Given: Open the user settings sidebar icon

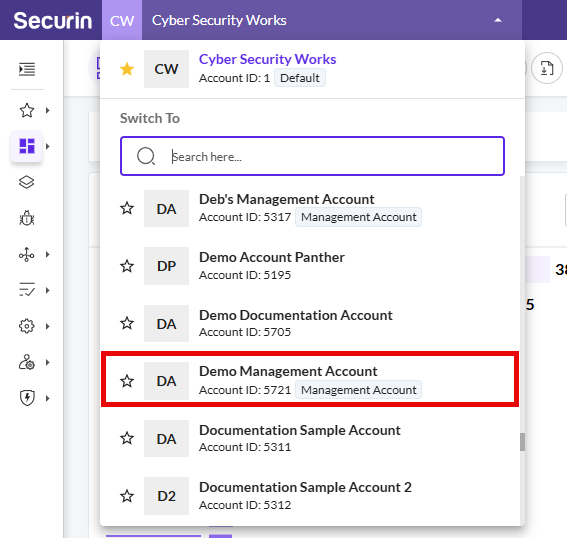Looking at the screenshot, I should pyautogui.click(x=27, y=362).
